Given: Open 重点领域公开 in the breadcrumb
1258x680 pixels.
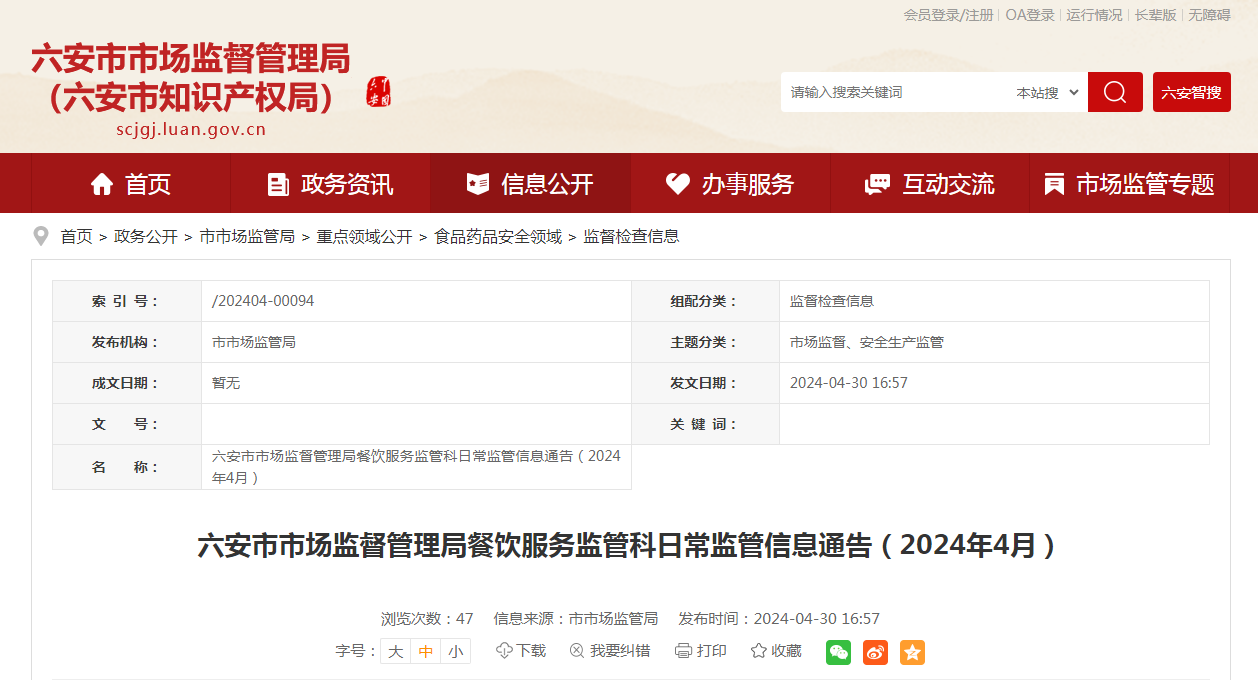Looking at the screenshot, I should pos(364,237).
